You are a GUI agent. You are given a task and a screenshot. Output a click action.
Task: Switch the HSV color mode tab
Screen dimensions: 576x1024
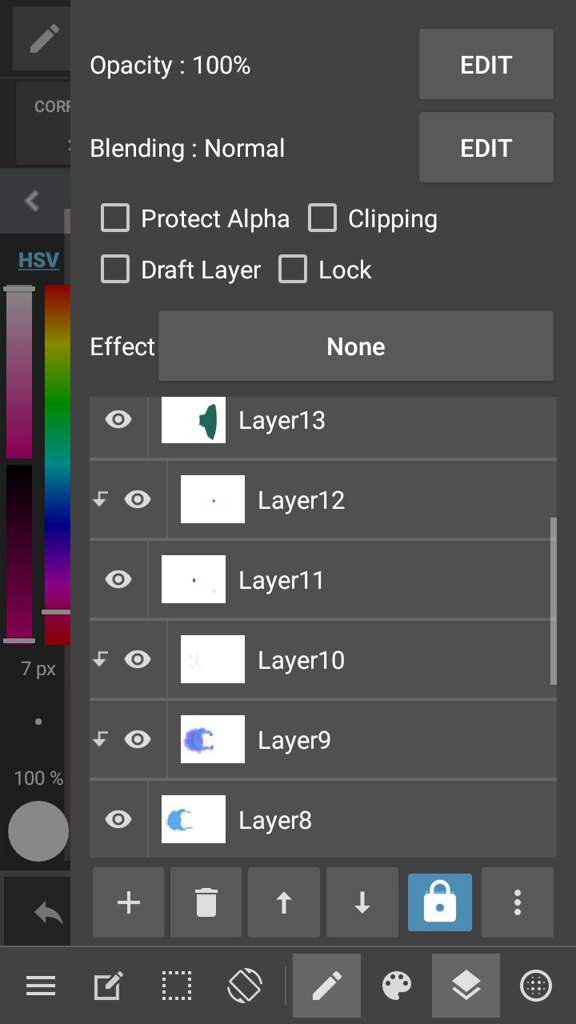(39, 260)
